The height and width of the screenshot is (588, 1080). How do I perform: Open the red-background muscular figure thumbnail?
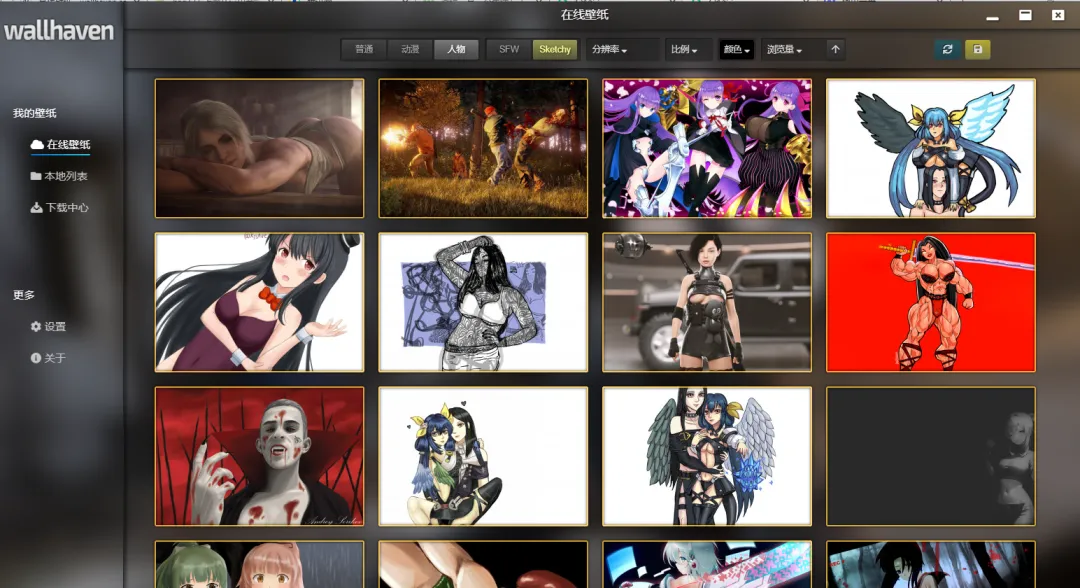(x=931, y=302)
